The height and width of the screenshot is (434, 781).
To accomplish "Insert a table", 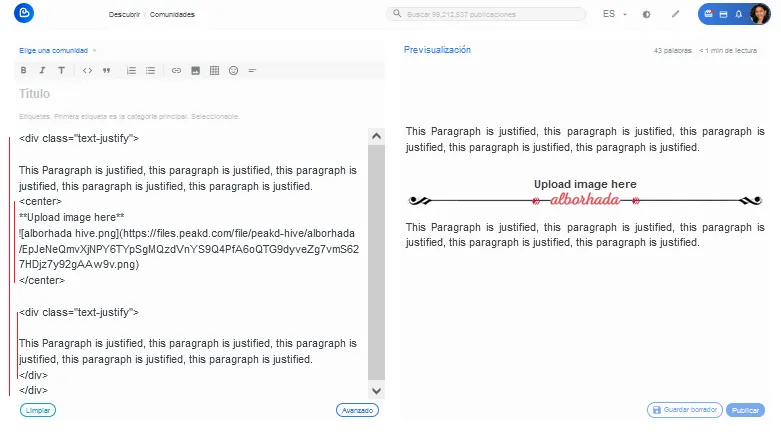I will tap(214, 71).
